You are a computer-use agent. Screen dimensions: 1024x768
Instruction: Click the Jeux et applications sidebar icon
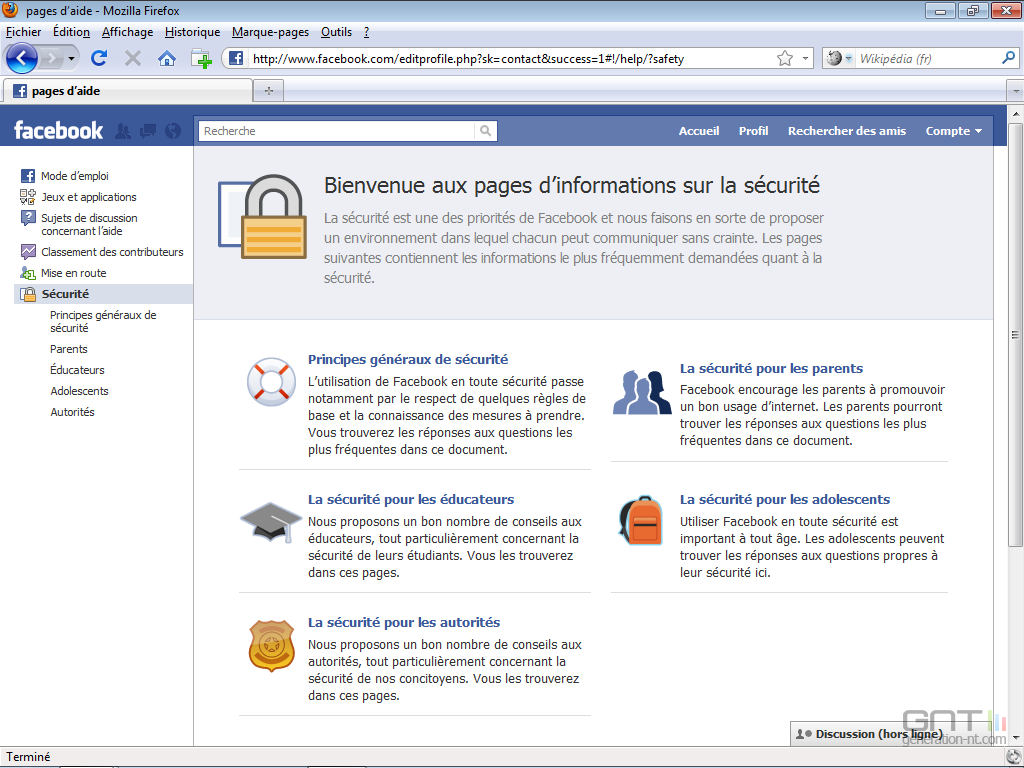27,197
